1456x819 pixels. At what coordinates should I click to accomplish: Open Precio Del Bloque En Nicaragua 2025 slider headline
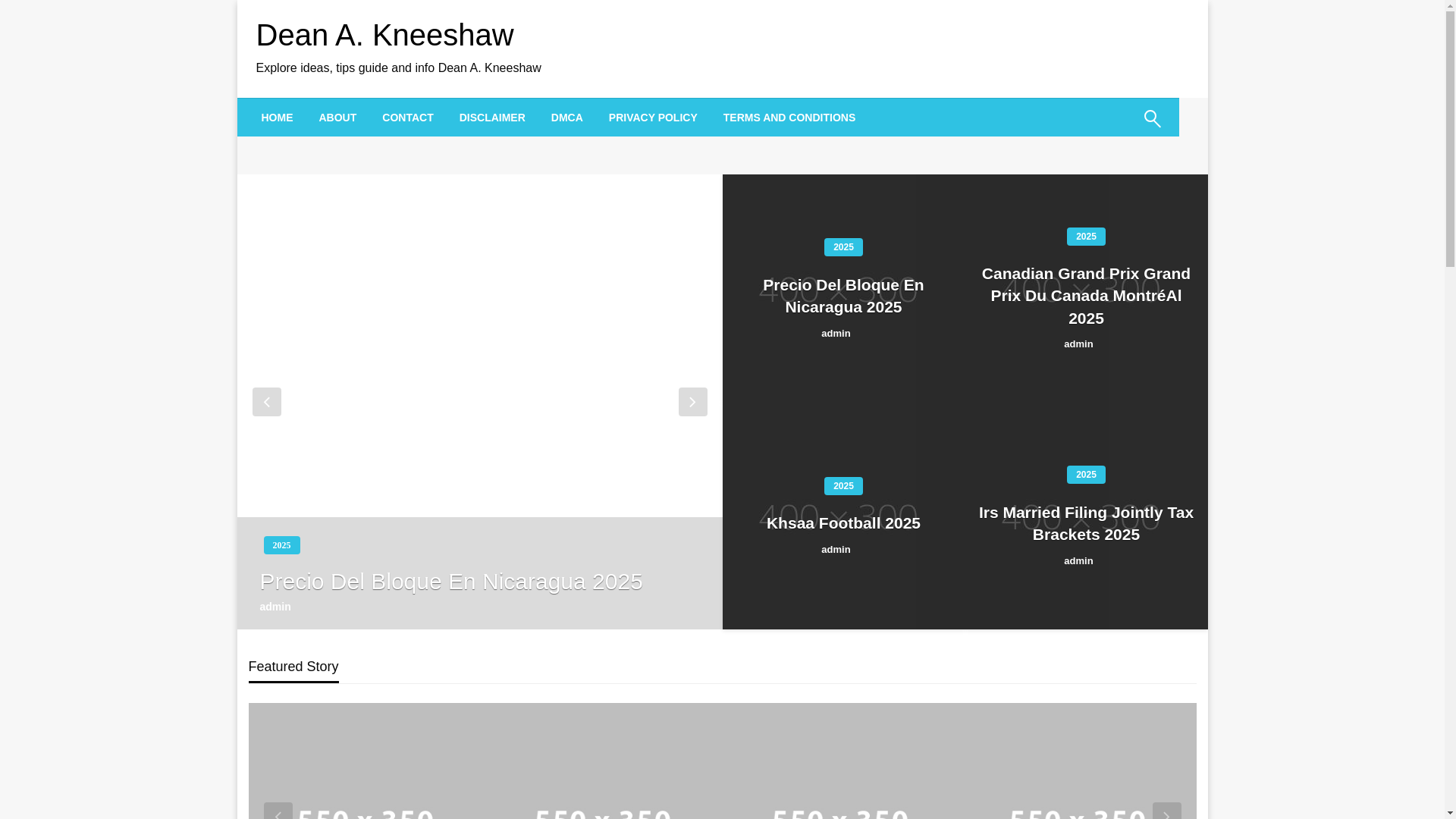coord(450,582)
